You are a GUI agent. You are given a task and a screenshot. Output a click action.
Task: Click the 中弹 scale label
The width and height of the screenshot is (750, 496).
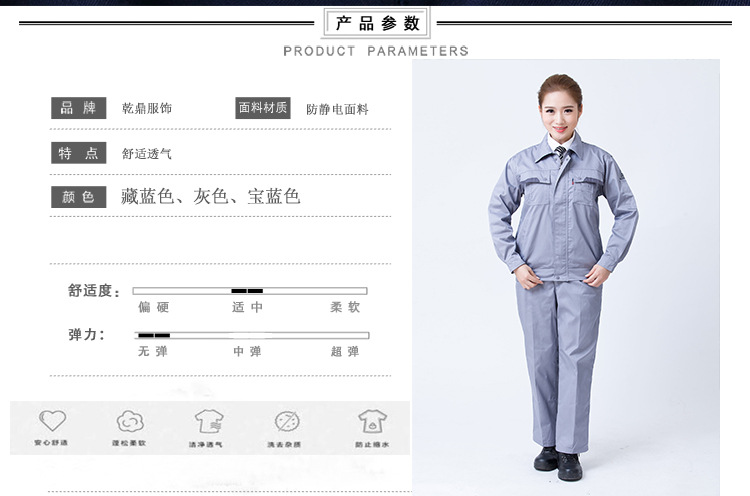(x=247, y=352)
